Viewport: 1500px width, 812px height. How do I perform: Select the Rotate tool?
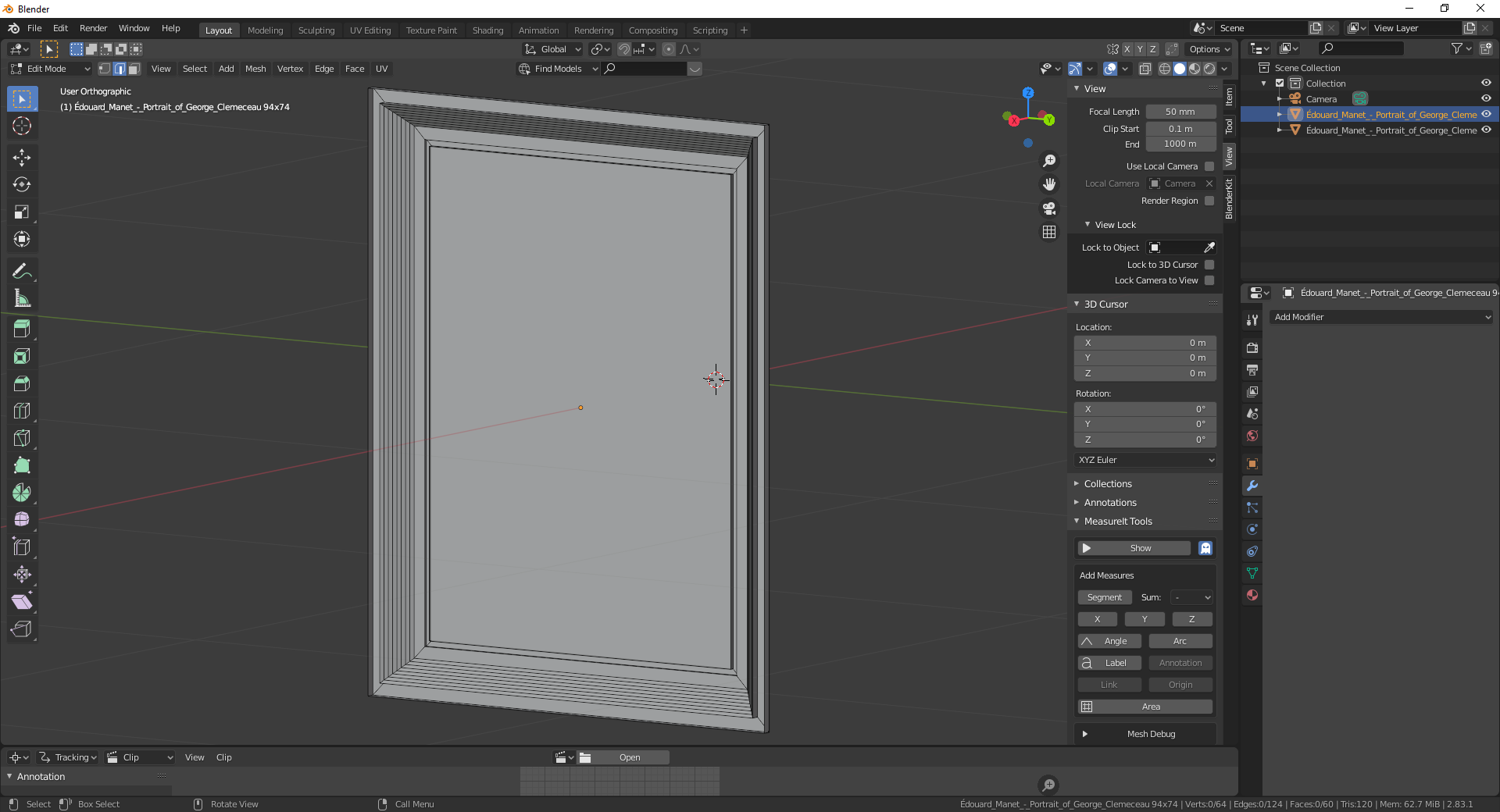22,185
